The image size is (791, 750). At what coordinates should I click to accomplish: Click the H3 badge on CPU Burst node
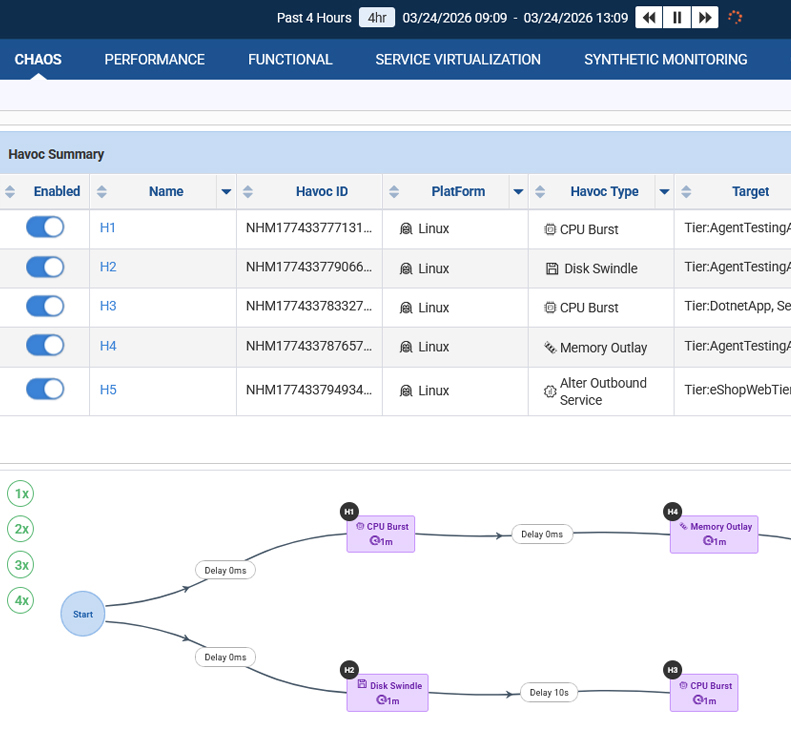click(x=672, y=670)
